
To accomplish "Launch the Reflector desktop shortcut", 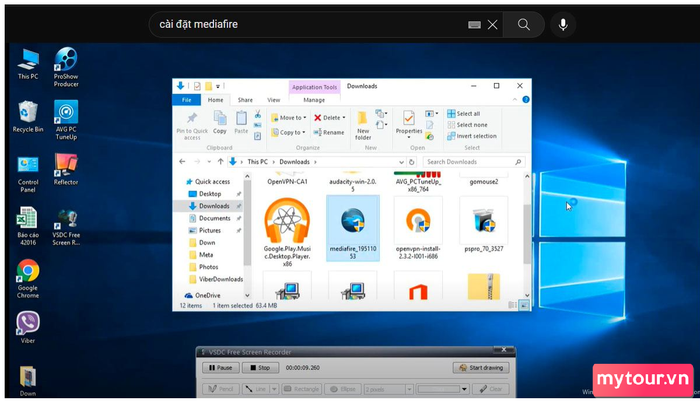I will 66,169.
